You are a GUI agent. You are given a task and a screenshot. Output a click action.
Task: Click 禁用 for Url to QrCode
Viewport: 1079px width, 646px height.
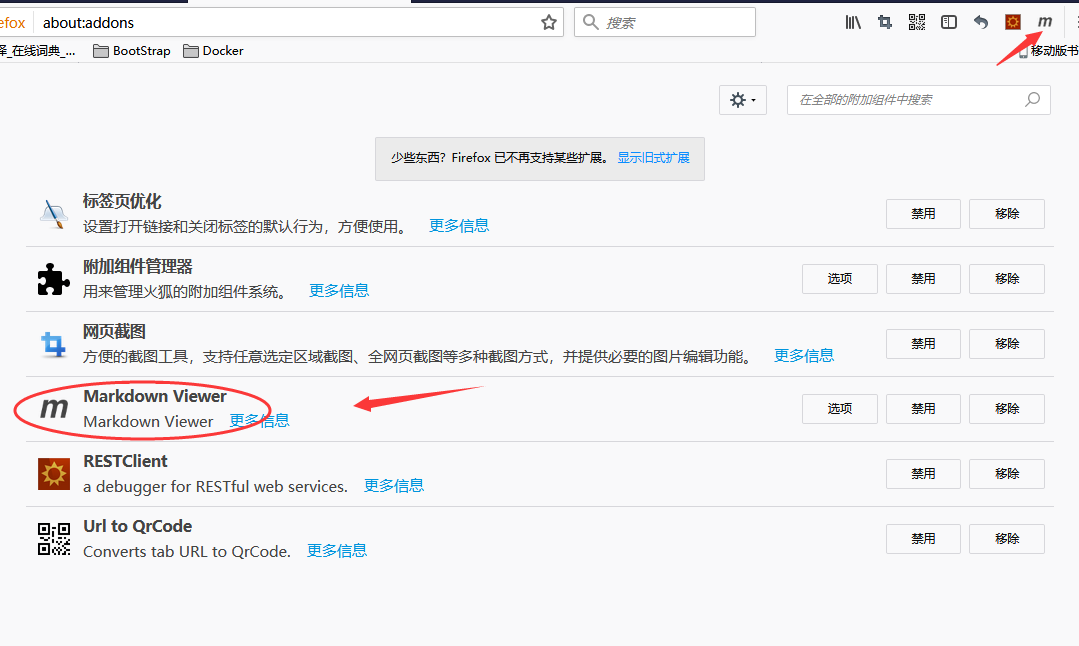pyautogui.click(x=922, y=538)
